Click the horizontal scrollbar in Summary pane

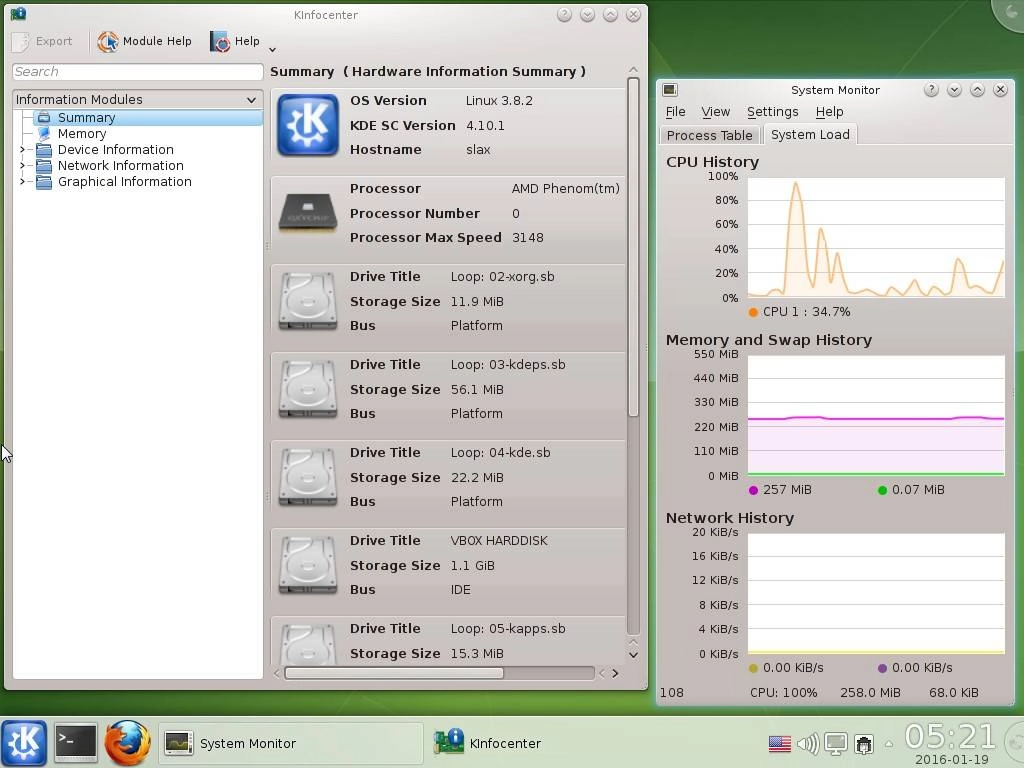pos(394,673)
